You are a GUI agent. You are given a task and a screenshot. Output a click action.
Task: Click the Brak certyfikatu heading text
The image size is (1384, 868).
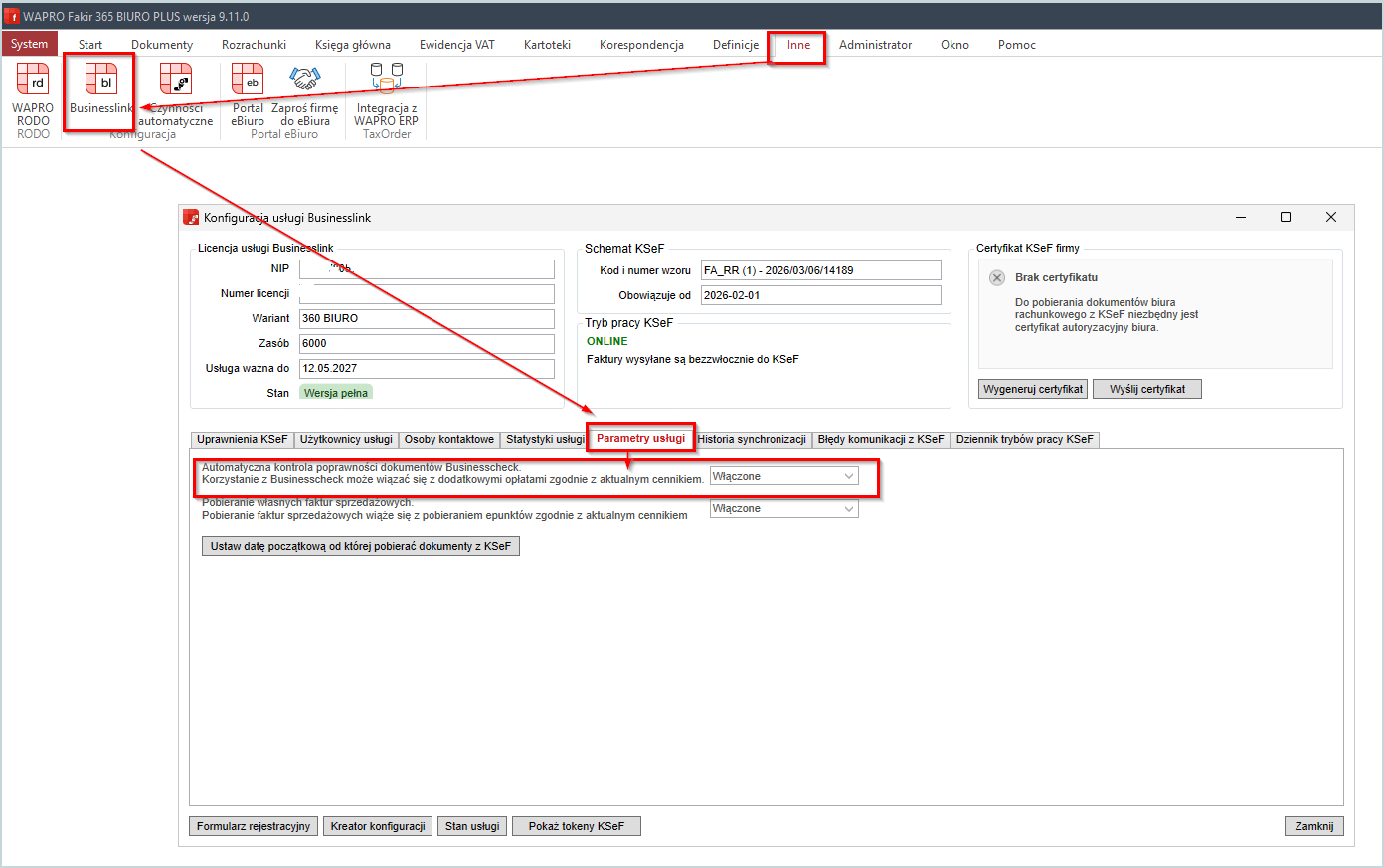click(1056, 277)
